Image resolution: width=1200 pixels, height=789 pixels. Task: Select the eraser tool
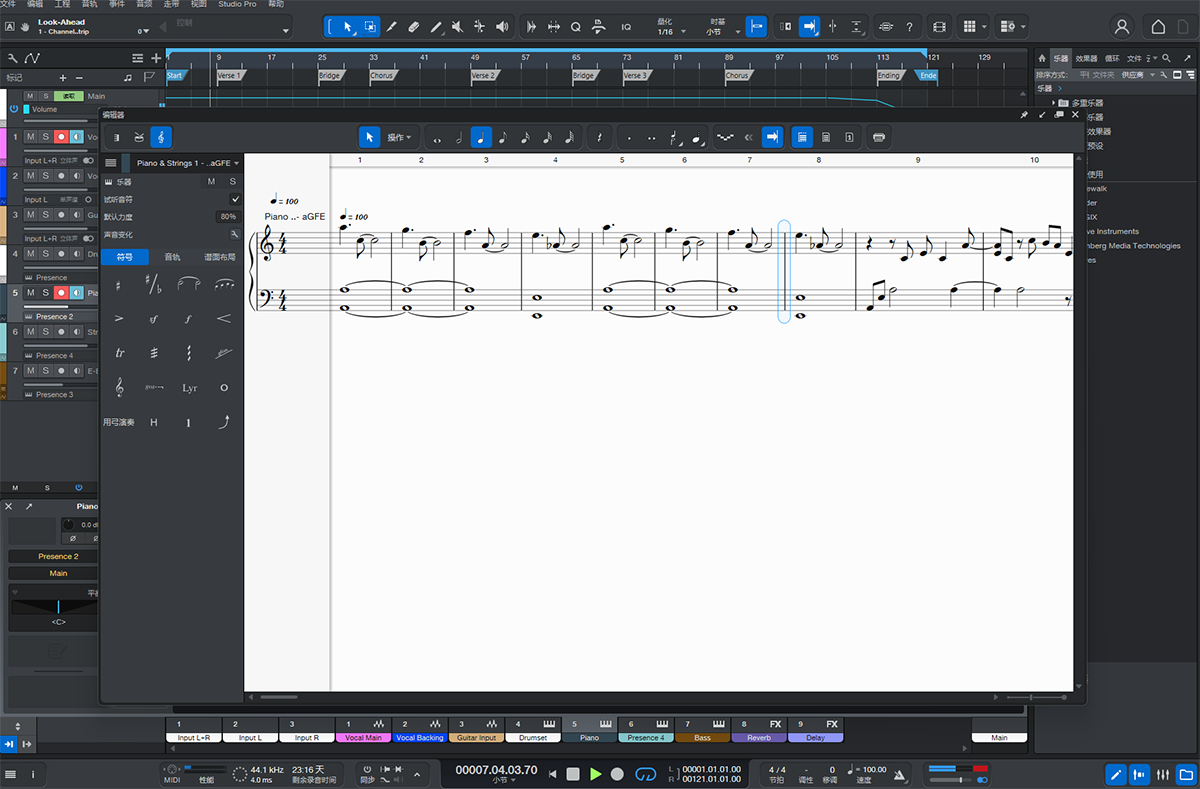click(414, 26)
